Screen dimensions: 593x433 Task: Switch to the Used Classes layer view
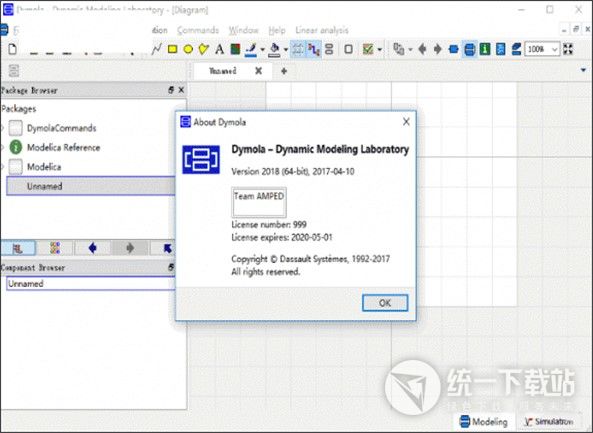pos(516,49)
